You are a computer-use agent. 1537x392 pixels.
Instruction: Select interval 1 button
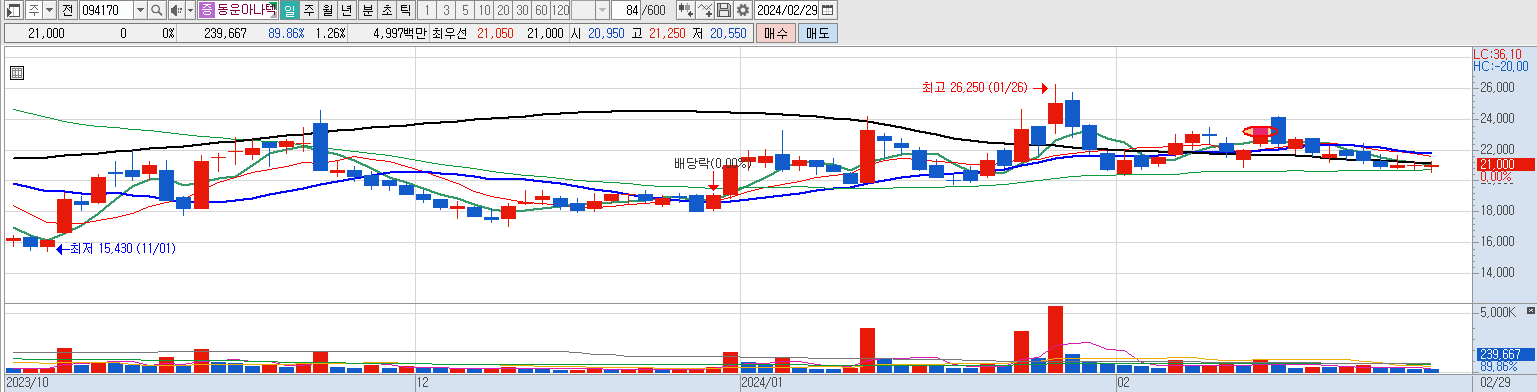click(x=426, y=10)
